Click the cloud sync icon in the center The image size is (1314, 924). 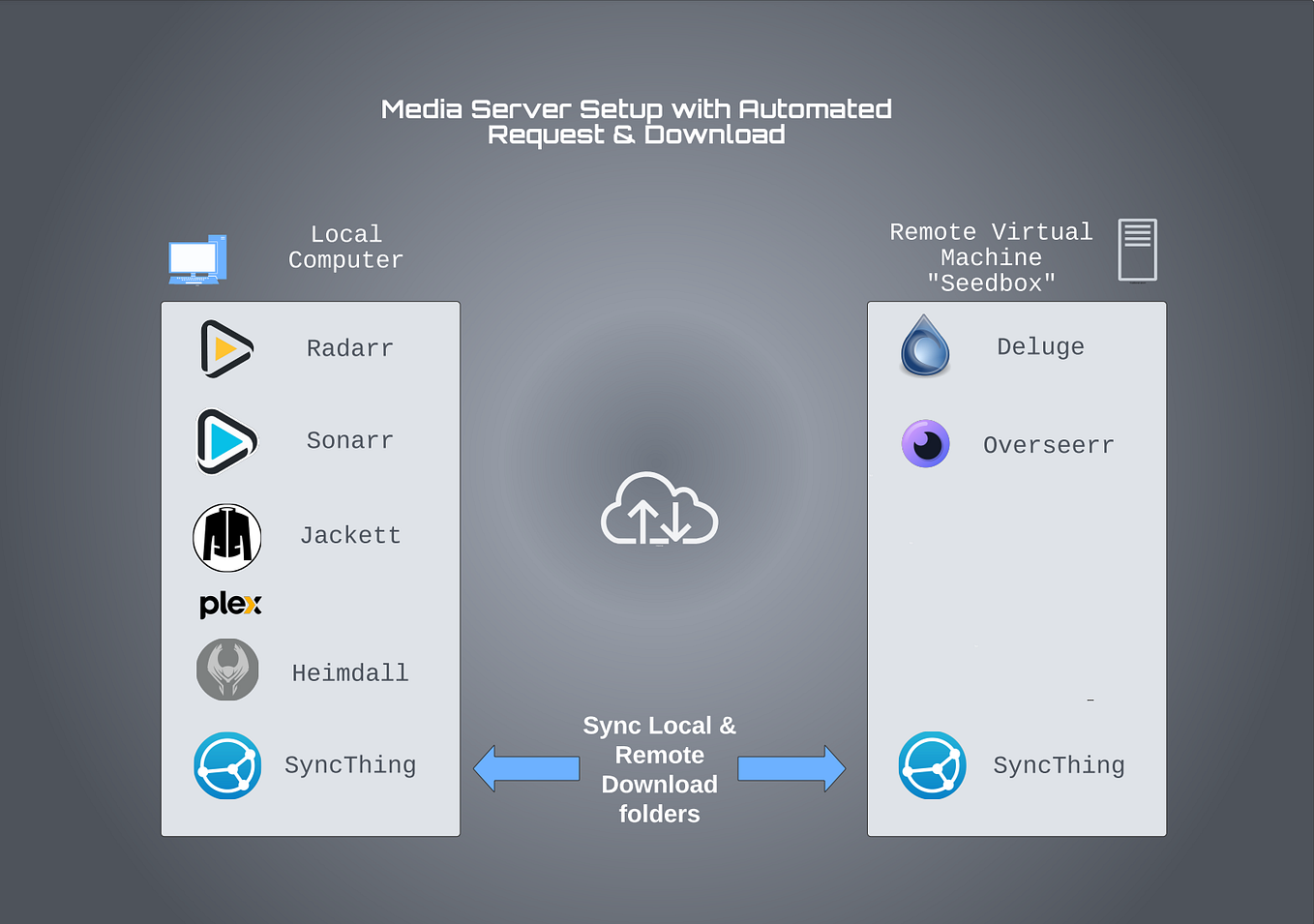pos(659,510)
